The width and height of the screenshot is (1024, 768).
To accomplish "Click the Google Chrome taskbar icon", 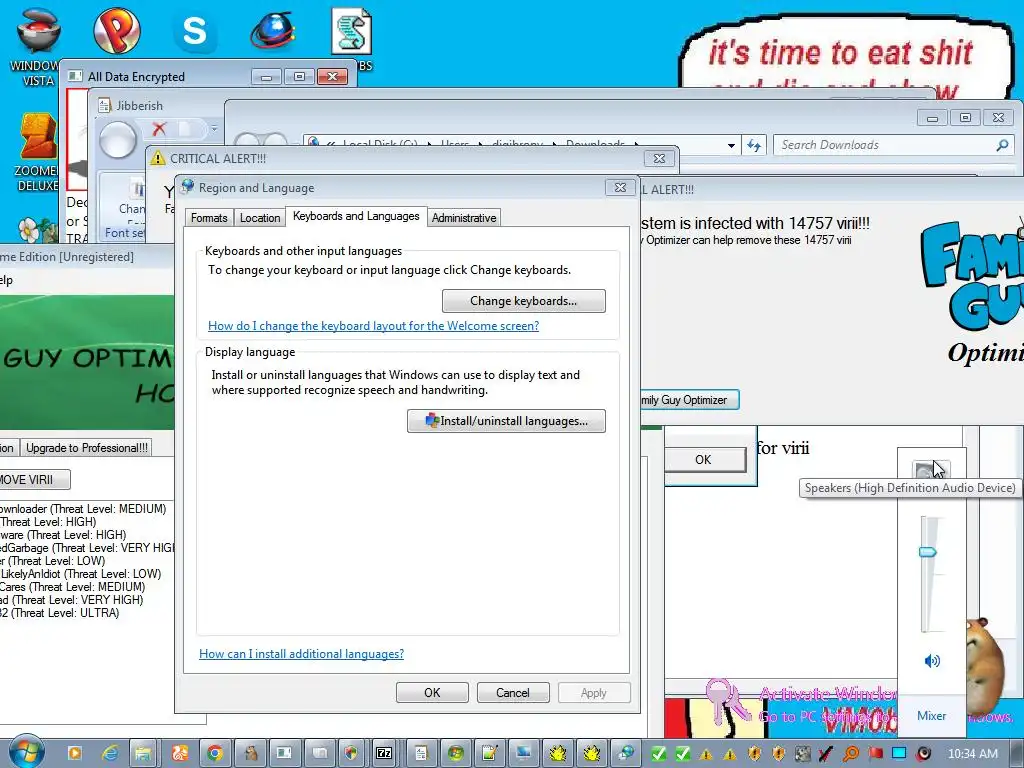I will tap(214, 753).
